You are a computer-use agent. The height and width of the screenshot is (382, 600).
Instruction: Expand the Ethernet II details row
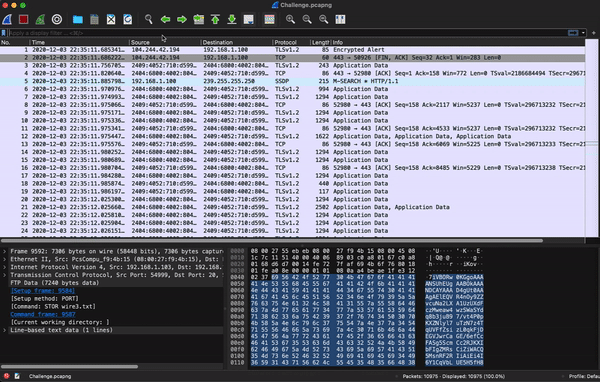[x=5, y=260]
